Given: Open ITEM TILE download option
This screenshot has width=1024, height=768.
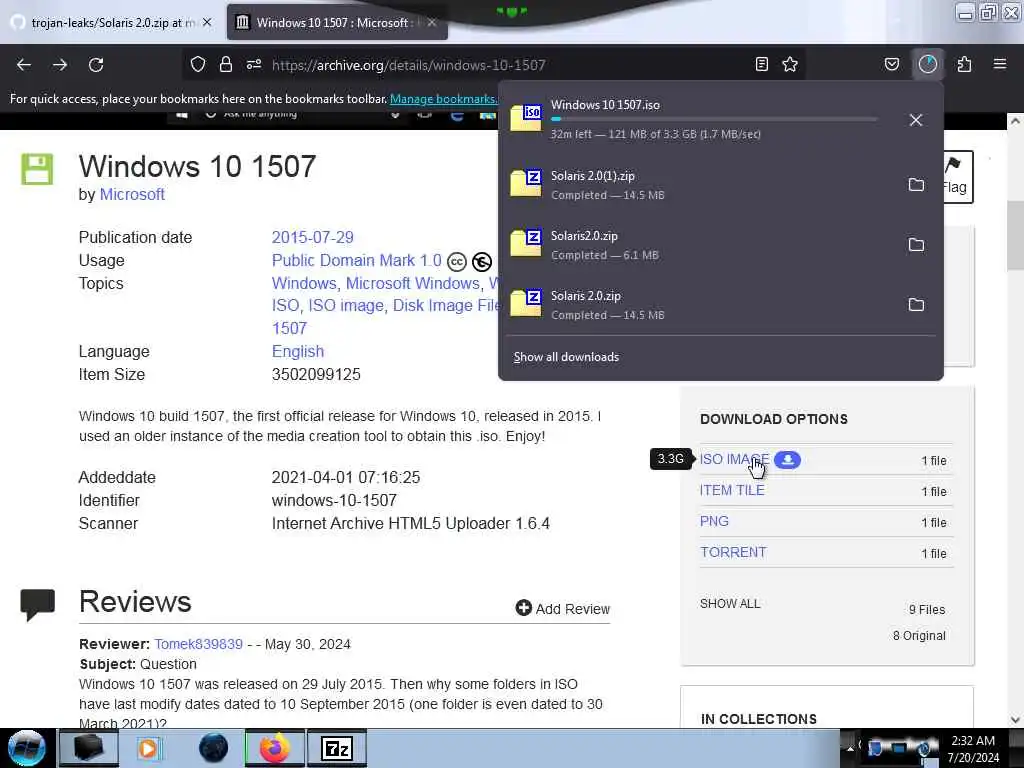Looking at the screenshot, I should click(x=732, y=490).
